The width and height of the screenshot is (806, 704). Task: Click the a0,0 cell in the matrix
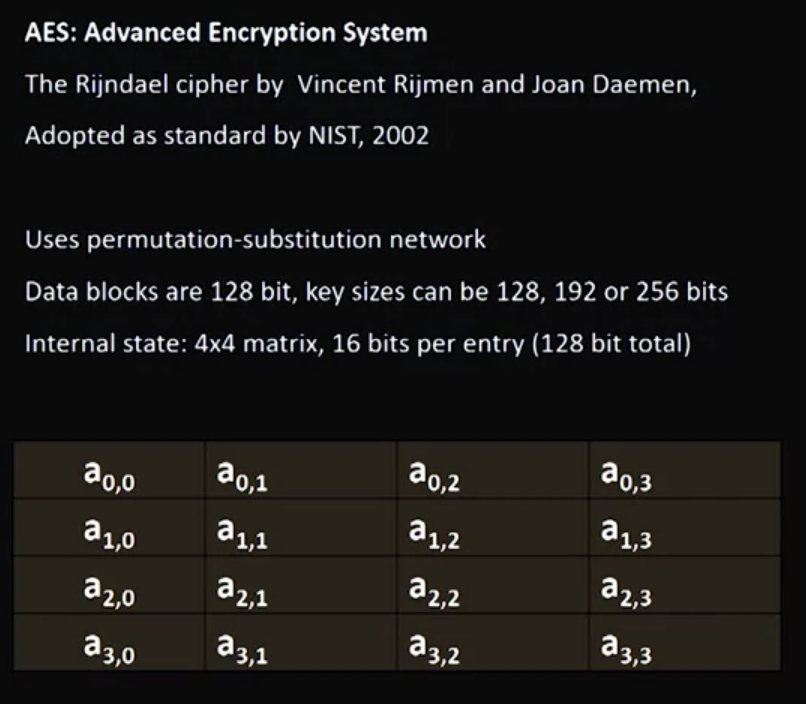pos(109,474)
